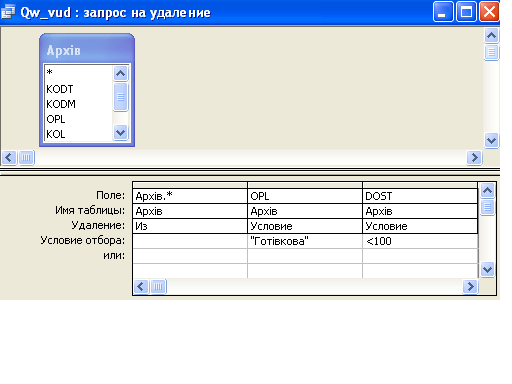This screenshot has width=512, height=384.
Task: Click the 'или:' row label
Action: (x=114, y=255)
